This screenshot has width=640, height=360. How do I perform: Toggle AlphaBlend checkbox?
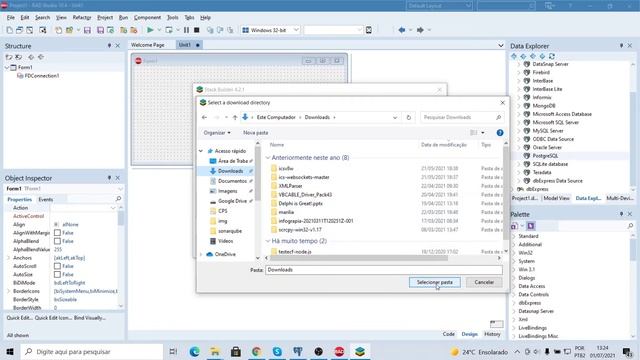[58, 241]
